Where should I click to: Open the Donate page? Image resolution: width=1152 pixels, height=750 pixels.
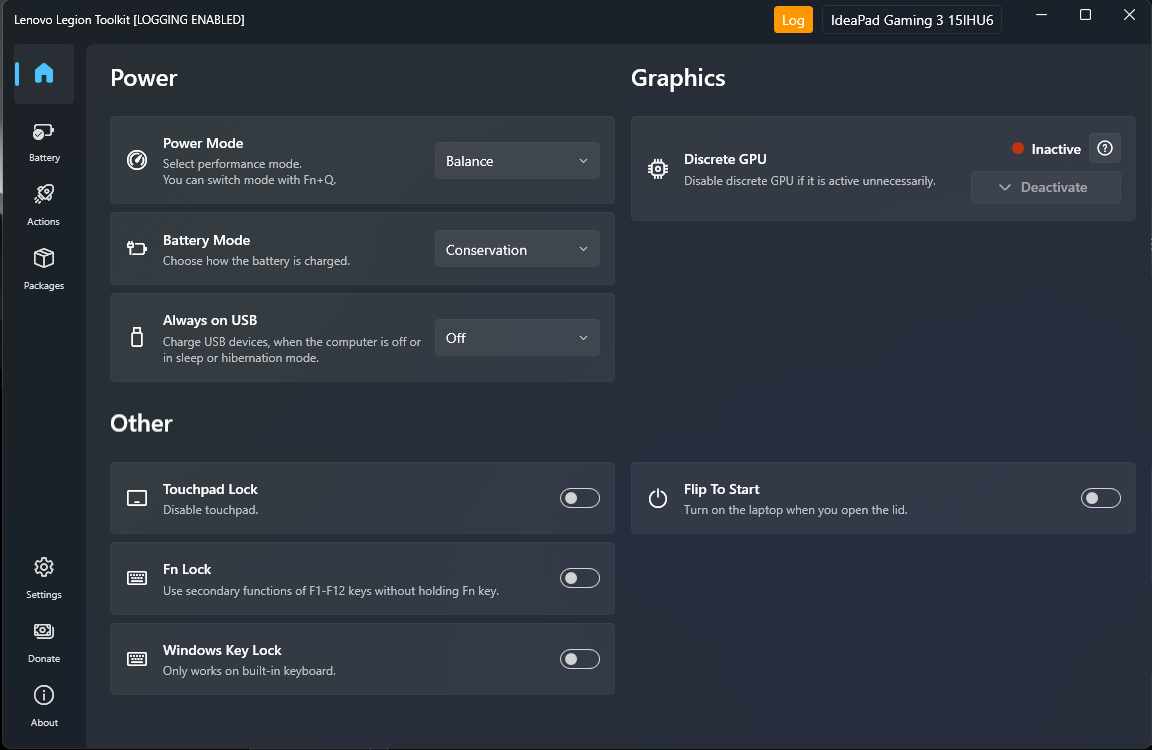coord(44,643)
